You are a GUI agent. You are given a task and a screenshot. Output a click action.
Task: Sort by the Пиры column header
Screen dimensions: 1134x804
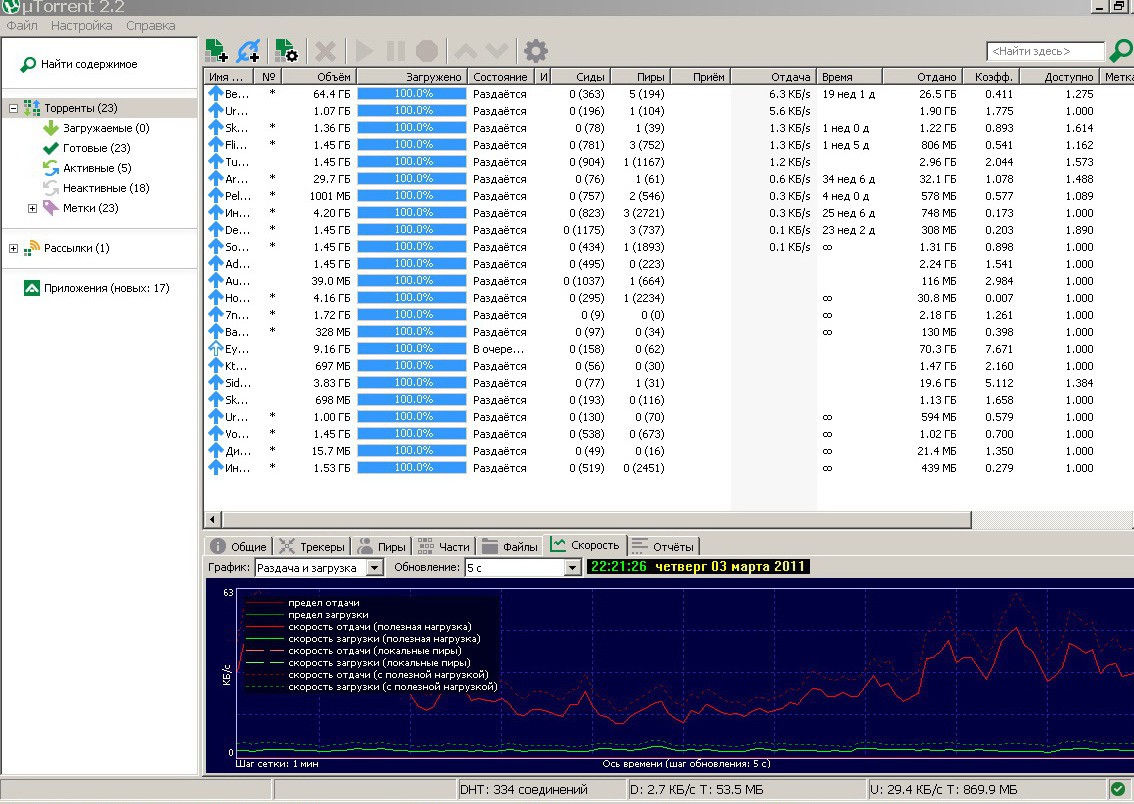point(641,77)
